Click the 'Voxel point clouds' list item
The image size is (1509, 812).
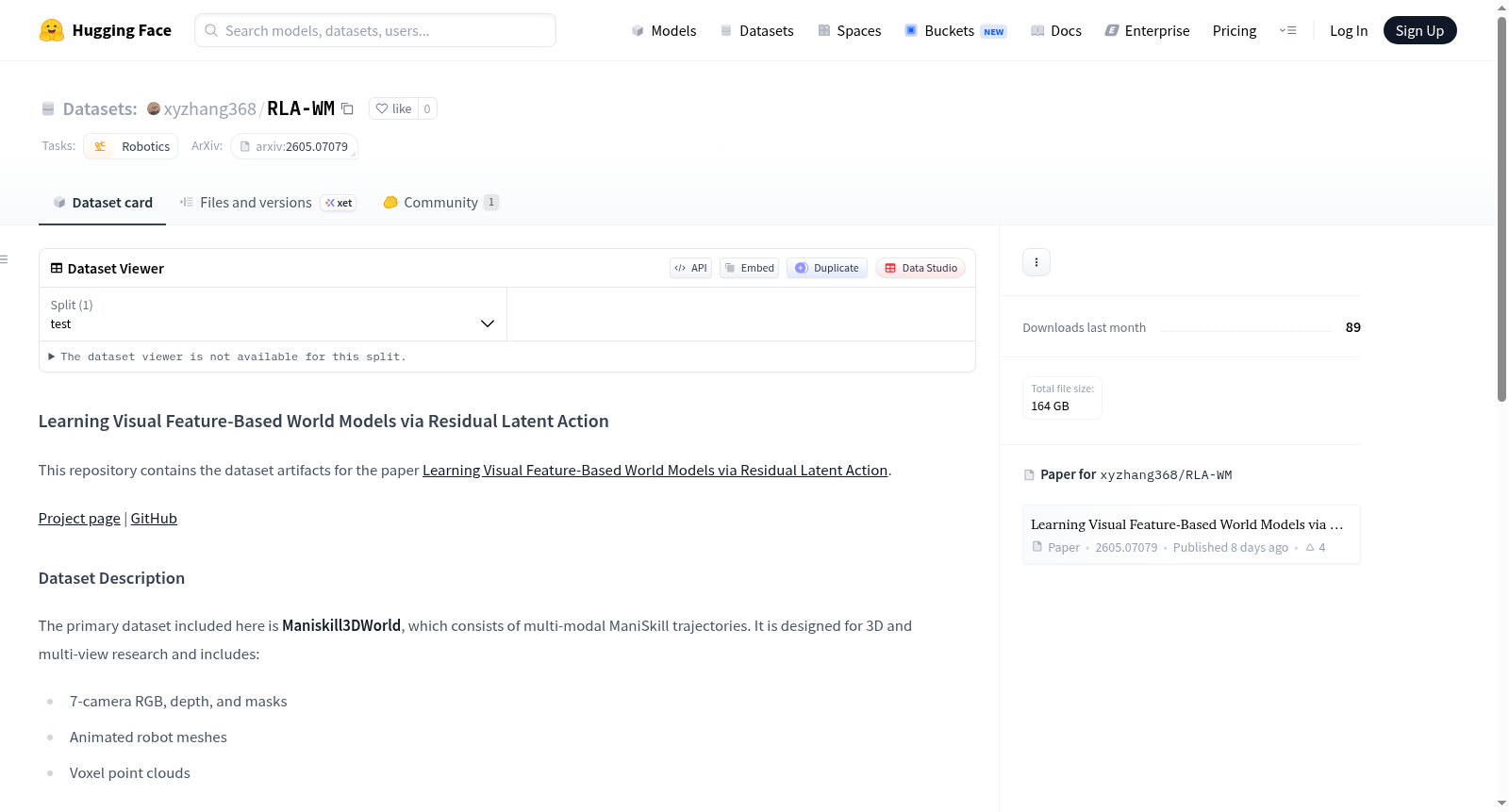click(130, 773)
